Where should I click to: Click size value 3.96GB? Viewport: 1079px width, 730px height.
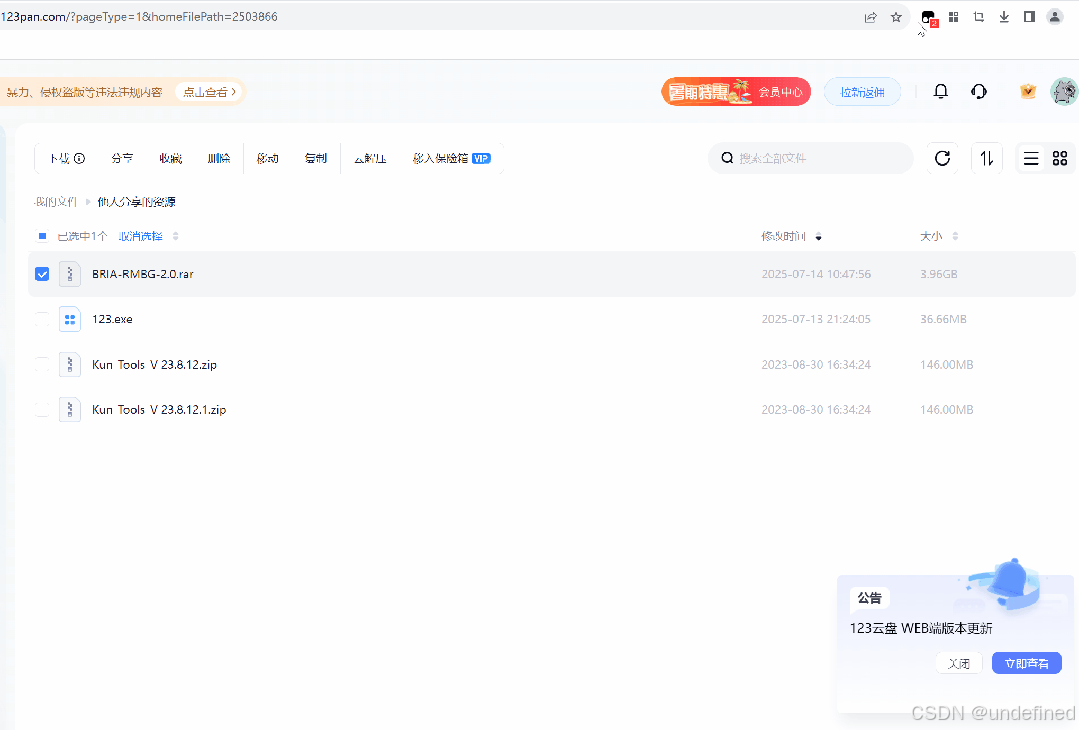(x=939, y=274)
